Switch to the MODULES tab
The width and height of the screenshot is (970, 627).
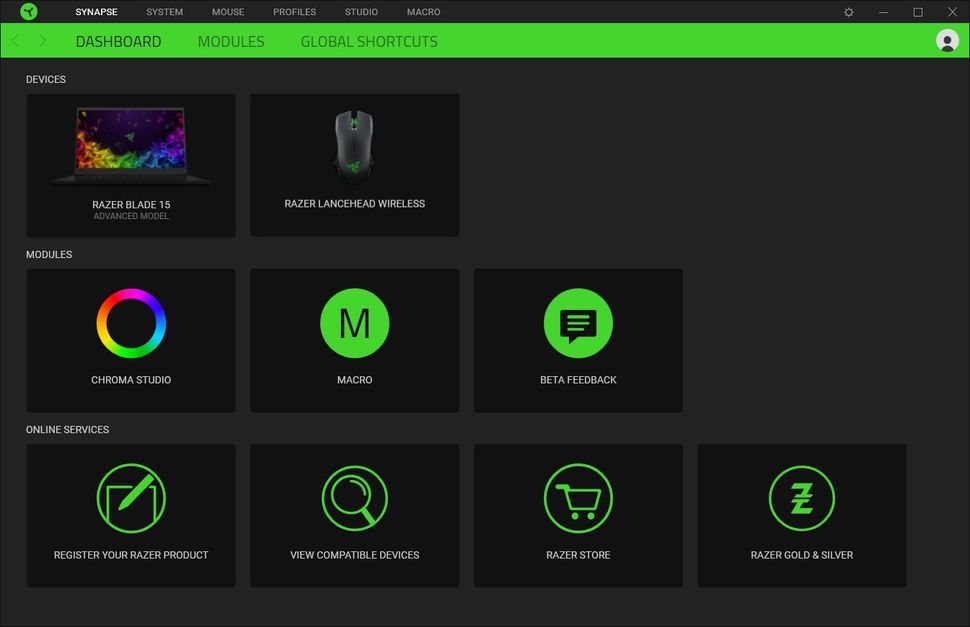tap(231, 41)
